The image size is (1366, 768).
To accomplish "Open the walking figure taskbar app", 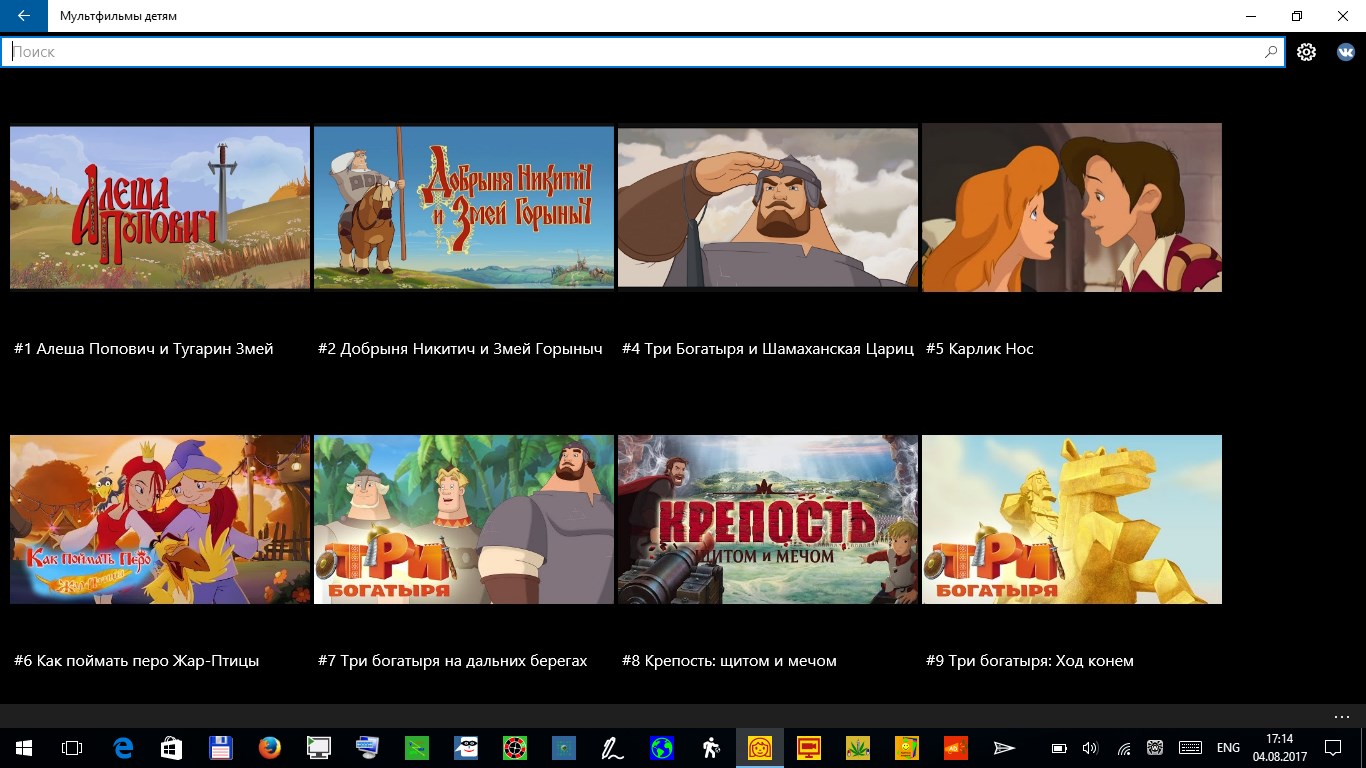I will 711,748.
